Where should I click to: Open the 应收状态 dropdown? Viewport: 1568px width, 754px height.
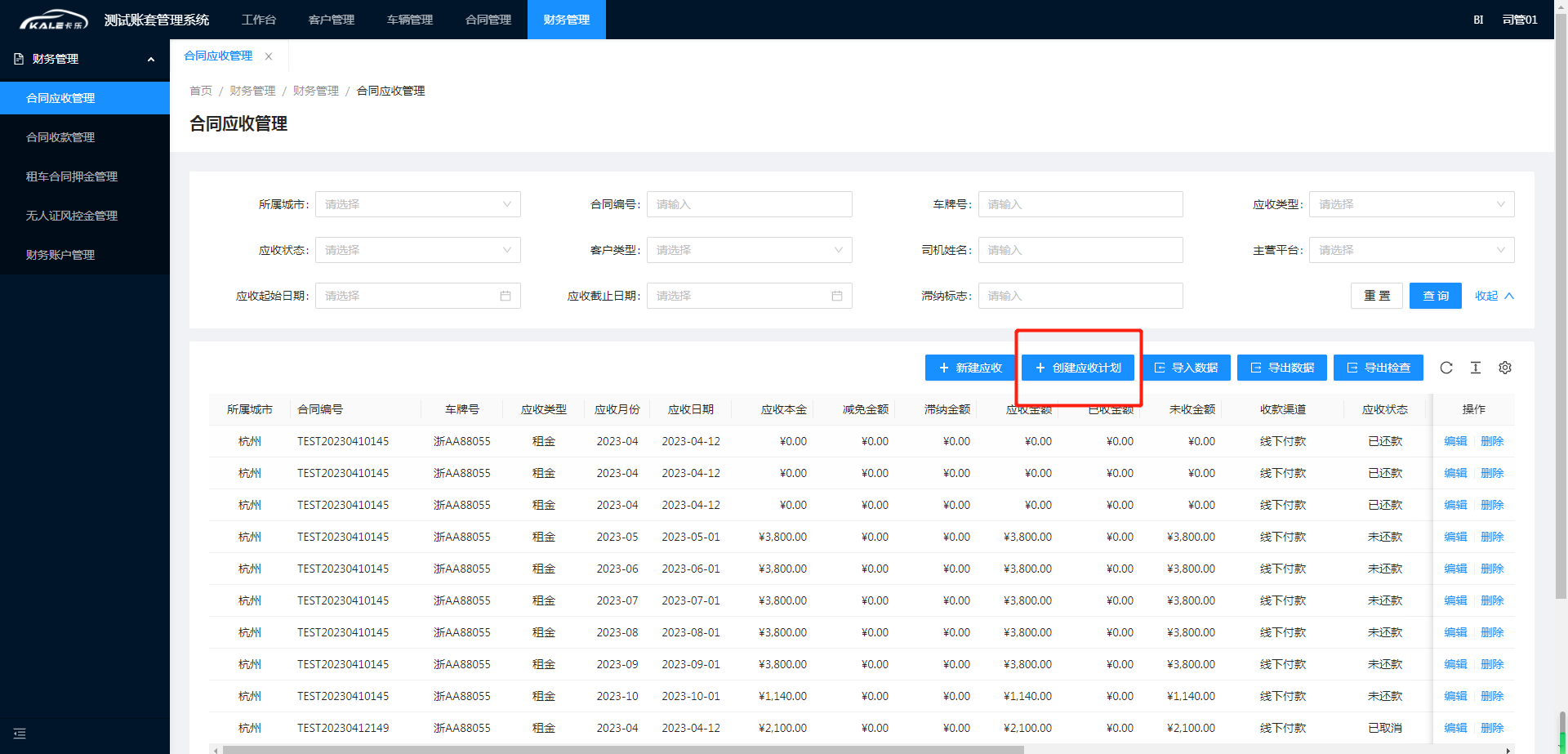pyautogui.click(x=418, y=250)
